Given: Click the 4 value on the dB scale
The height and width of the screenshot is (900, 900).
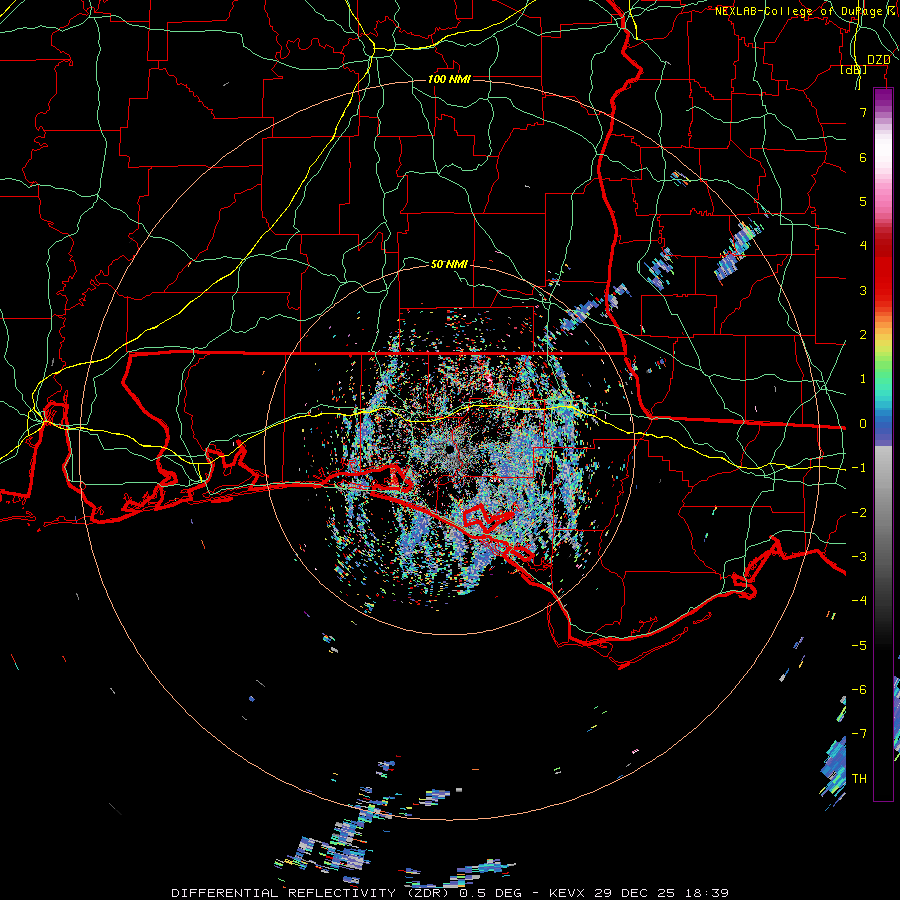Looking at the screenshot, I should pos(863,246).
